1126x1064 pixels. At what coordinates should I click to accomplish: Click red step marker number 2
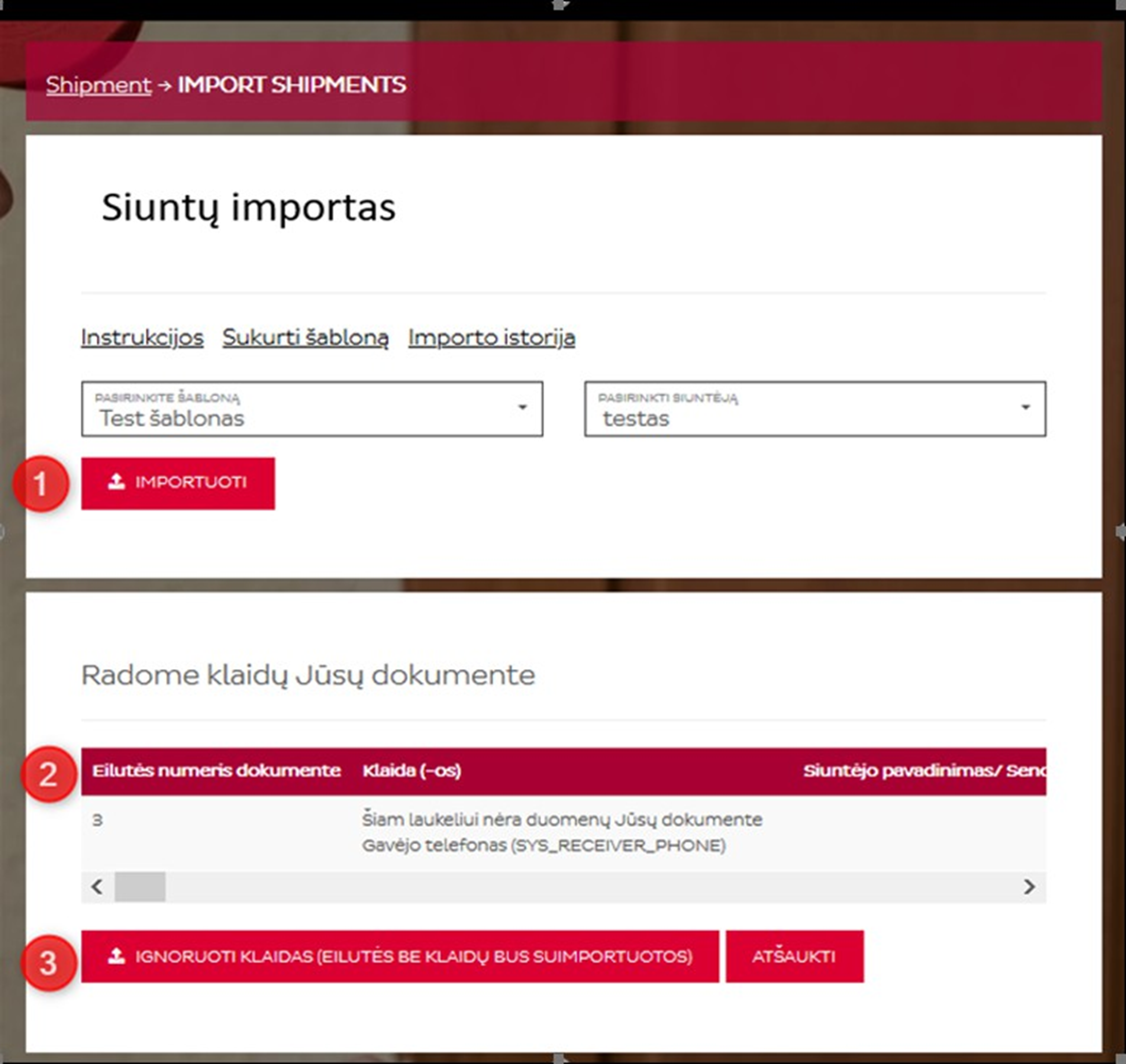(48, 774)
